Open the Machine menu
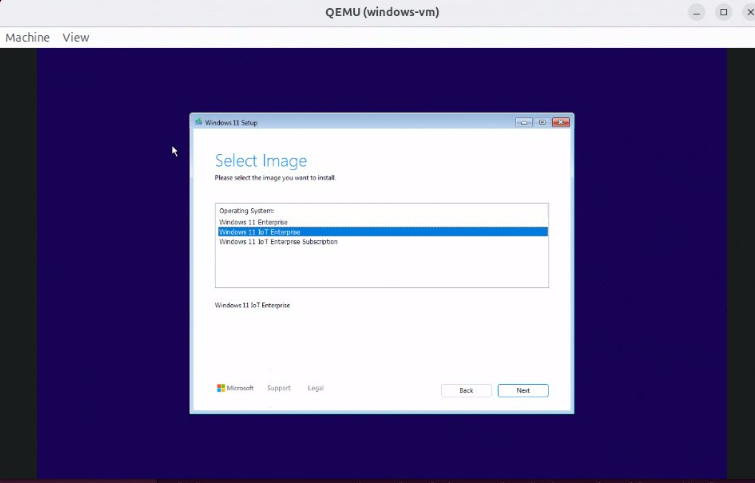The height and width of the screenshot is (483, 755). (27, 38)
